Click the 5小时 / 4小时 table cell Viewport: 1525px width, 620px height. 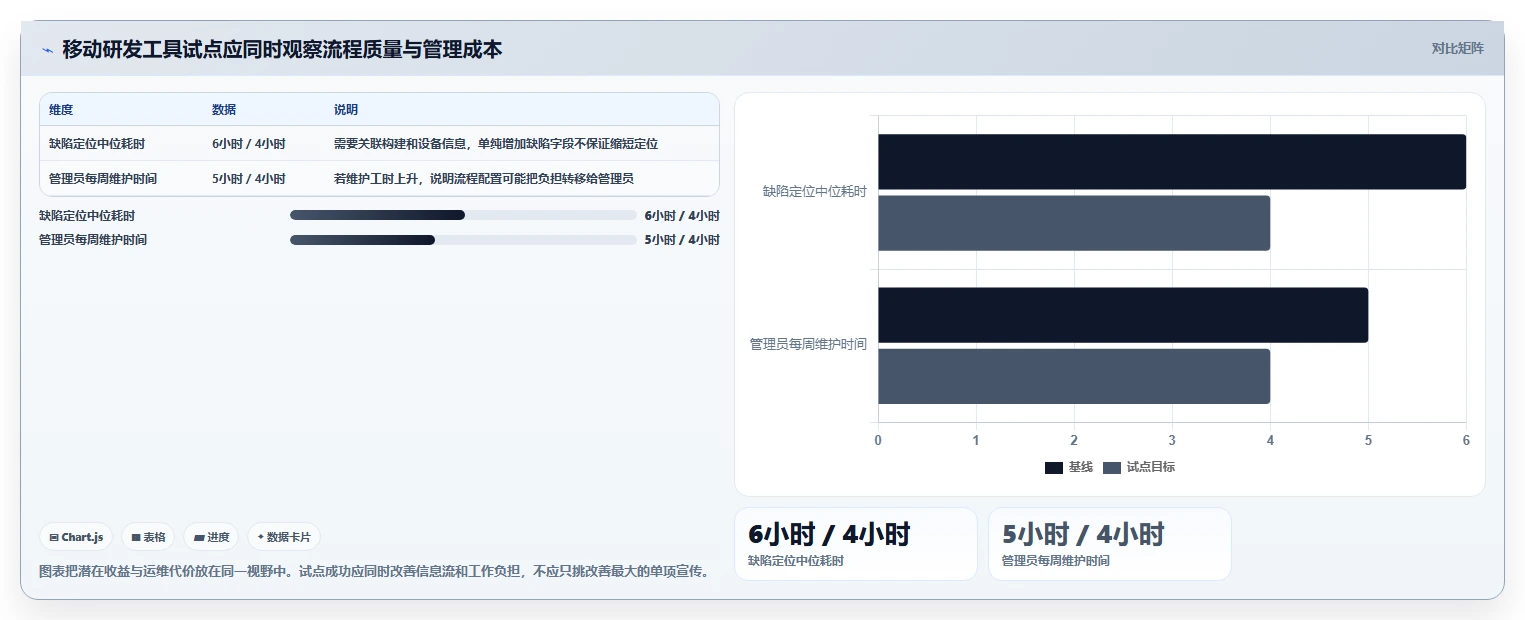pos(249,179)
